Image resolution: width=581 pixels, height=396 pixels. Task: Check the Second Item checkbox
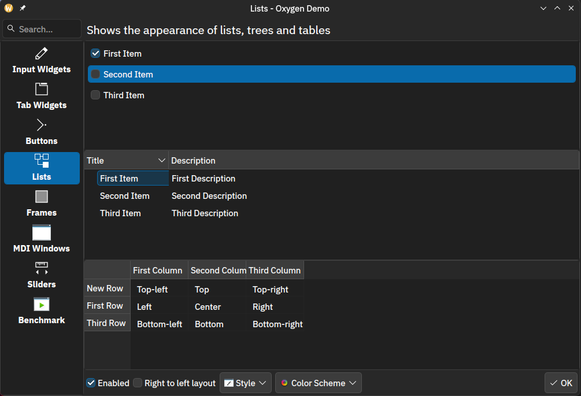pos(95,74)
